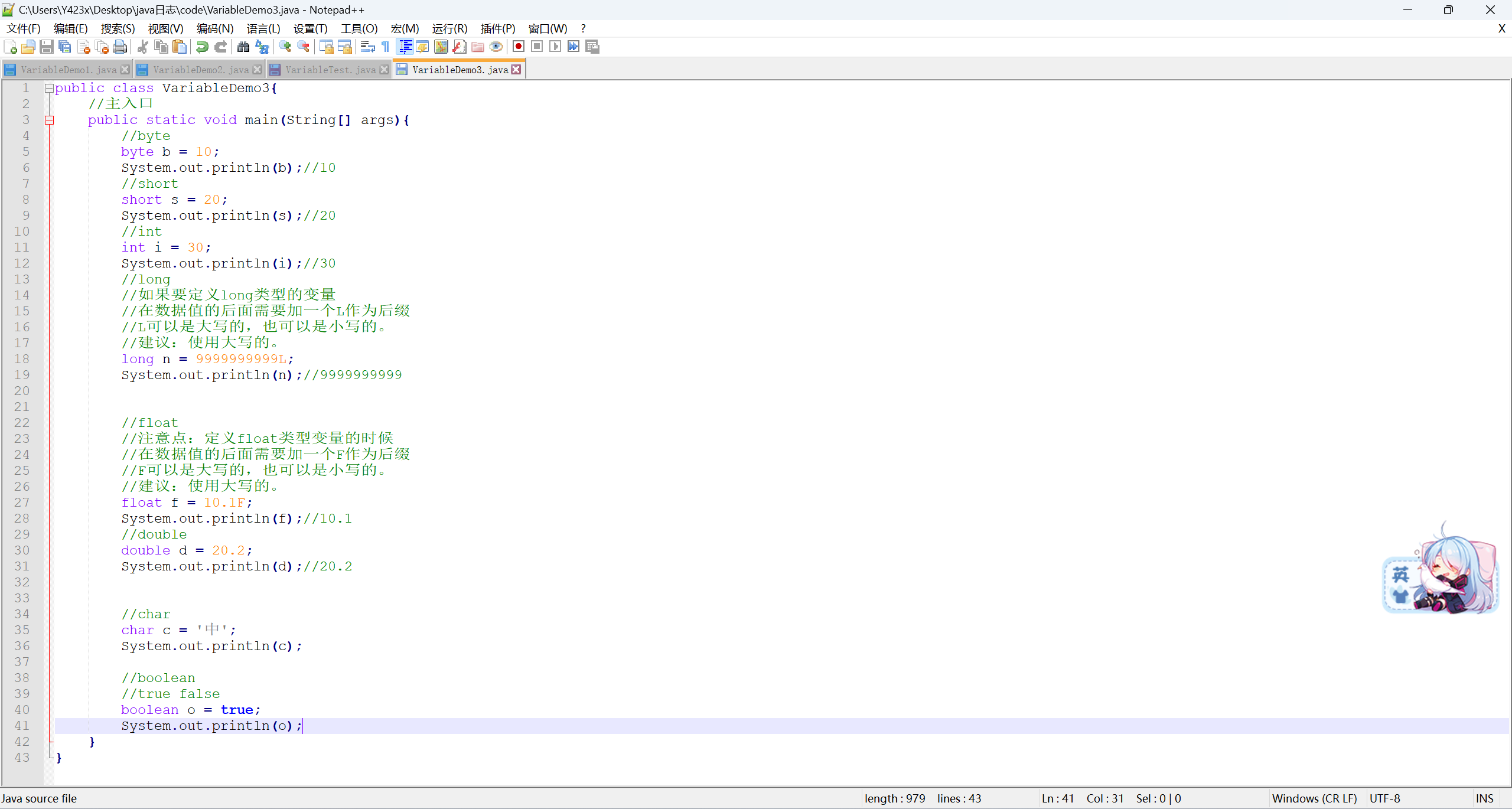Collapse the class fold at line 1
Viewport: 1512px width, 809px height.
pos(50,88)
